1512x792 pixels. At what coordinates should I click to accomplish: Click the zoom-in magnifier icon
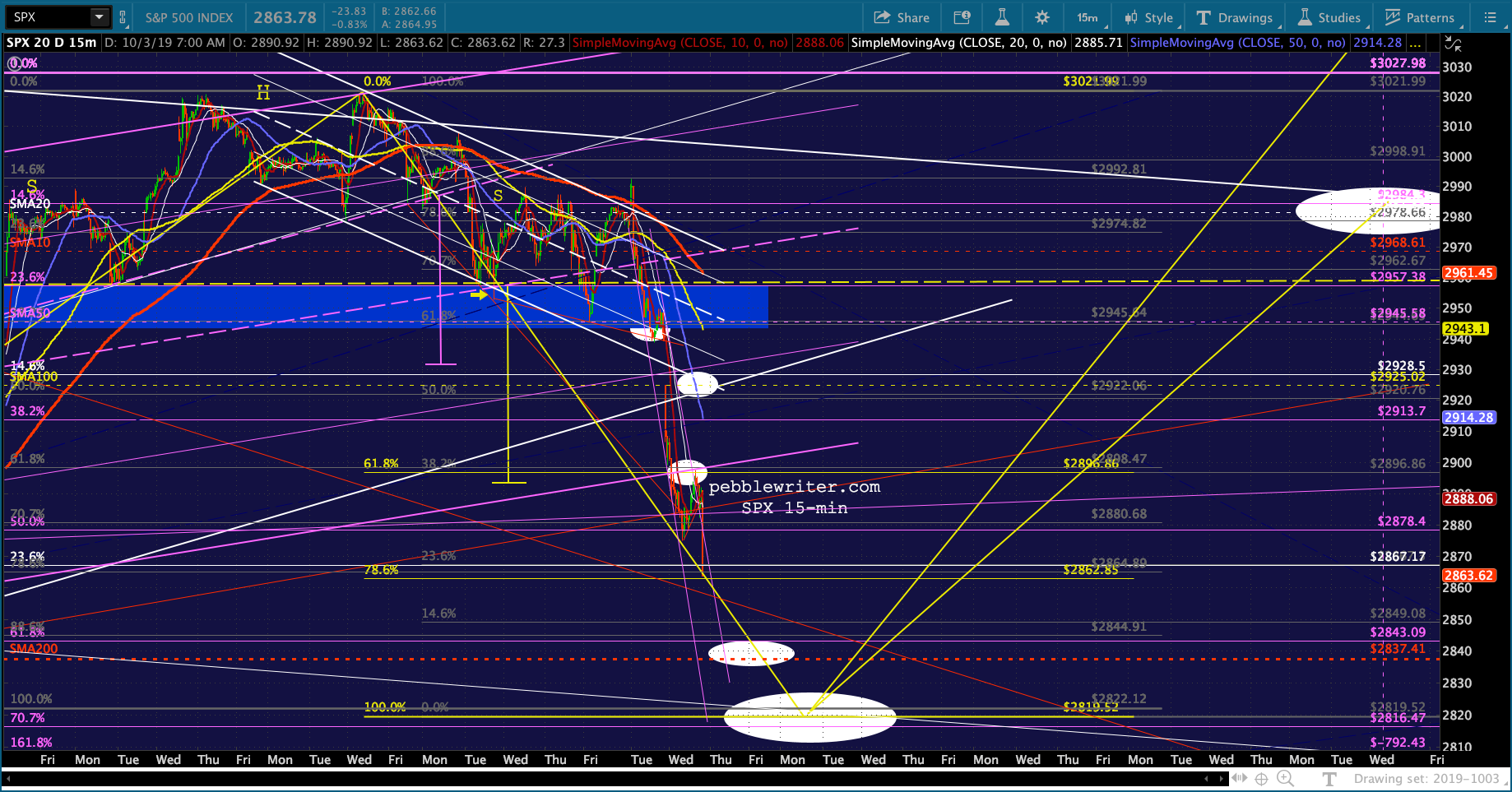tap(1285, 779)
